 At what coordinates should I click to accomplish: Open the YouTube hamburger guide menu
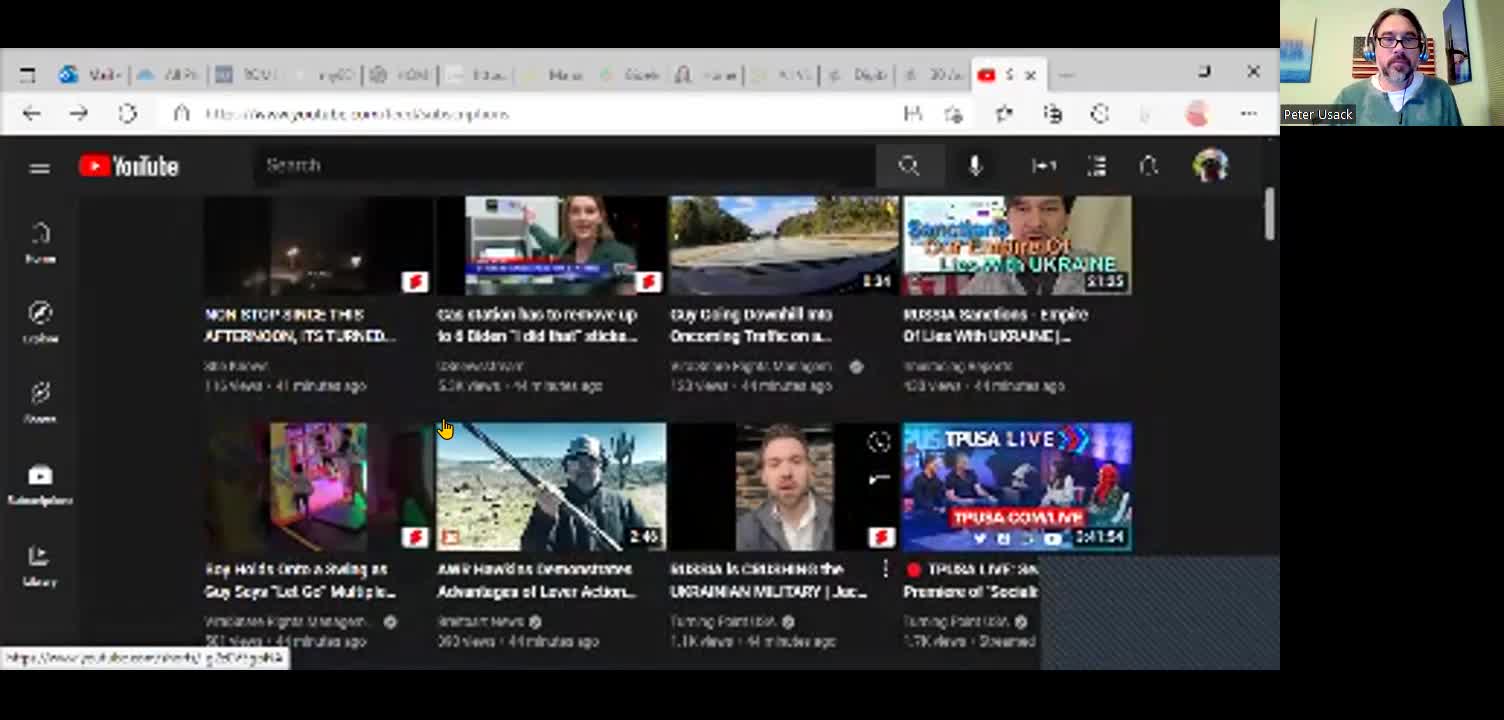40,168
